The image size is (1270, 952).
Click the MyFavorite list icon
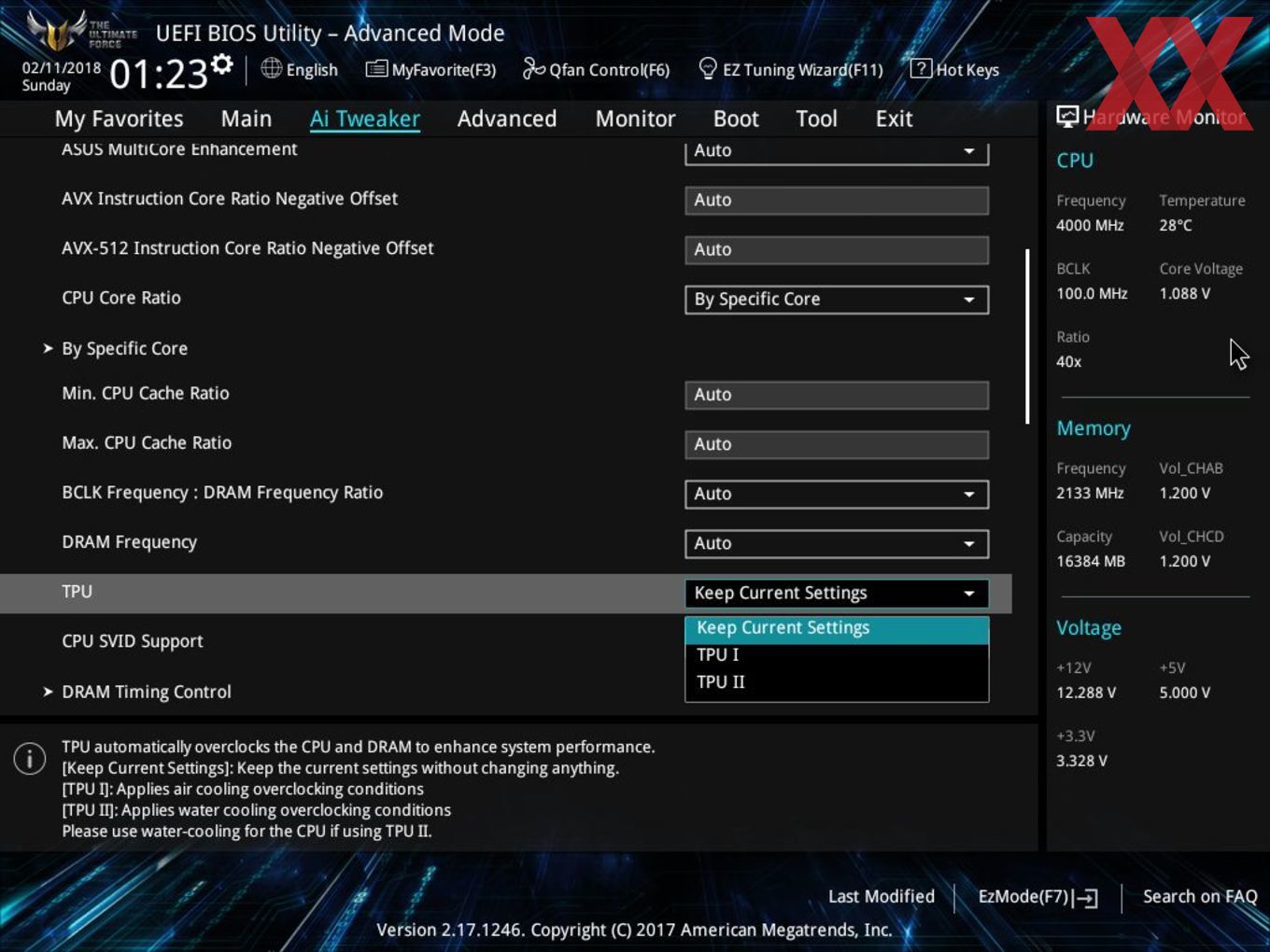(x=376, y=69)
